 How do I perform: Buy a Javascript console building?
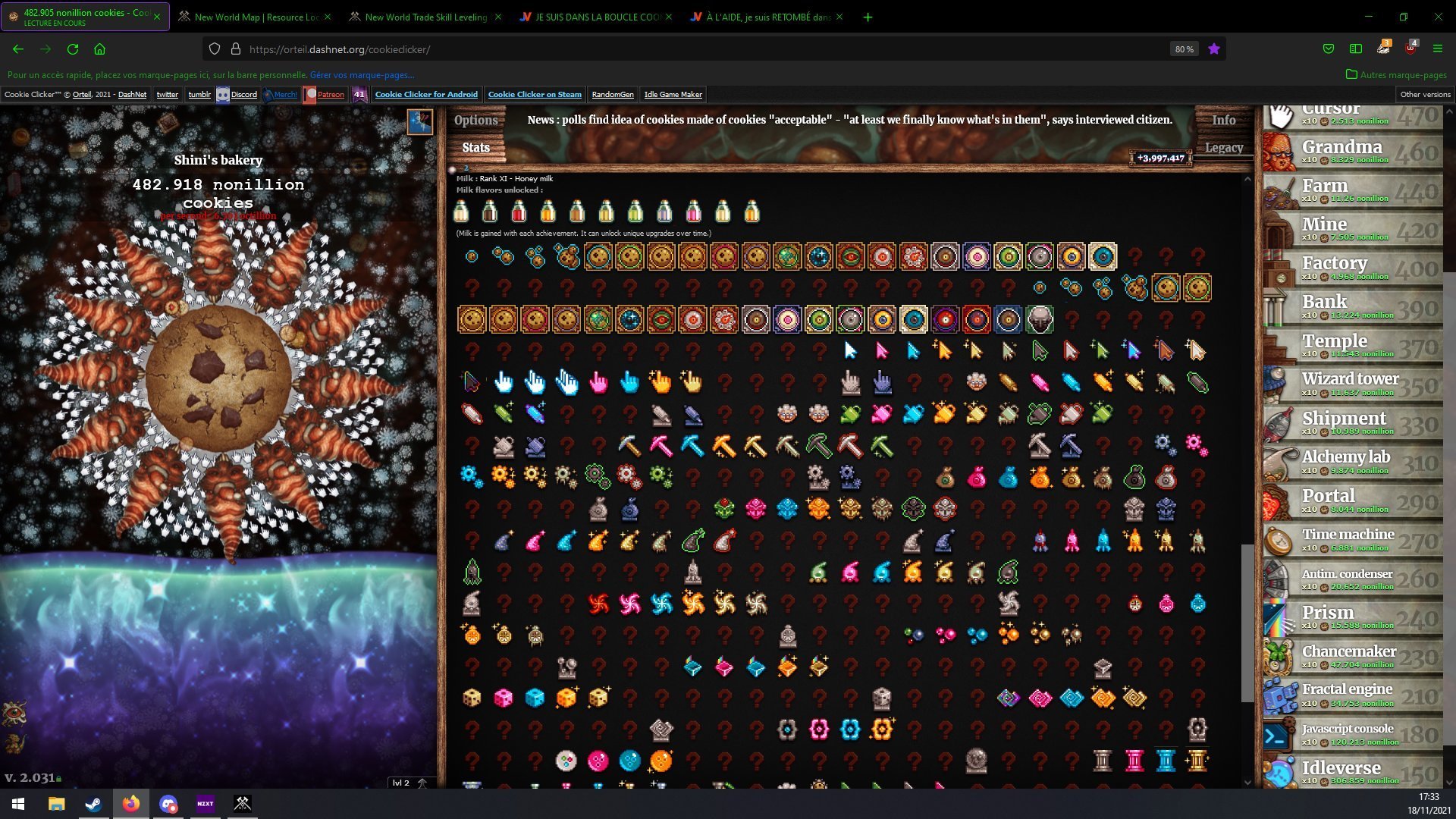point(1353,735)
